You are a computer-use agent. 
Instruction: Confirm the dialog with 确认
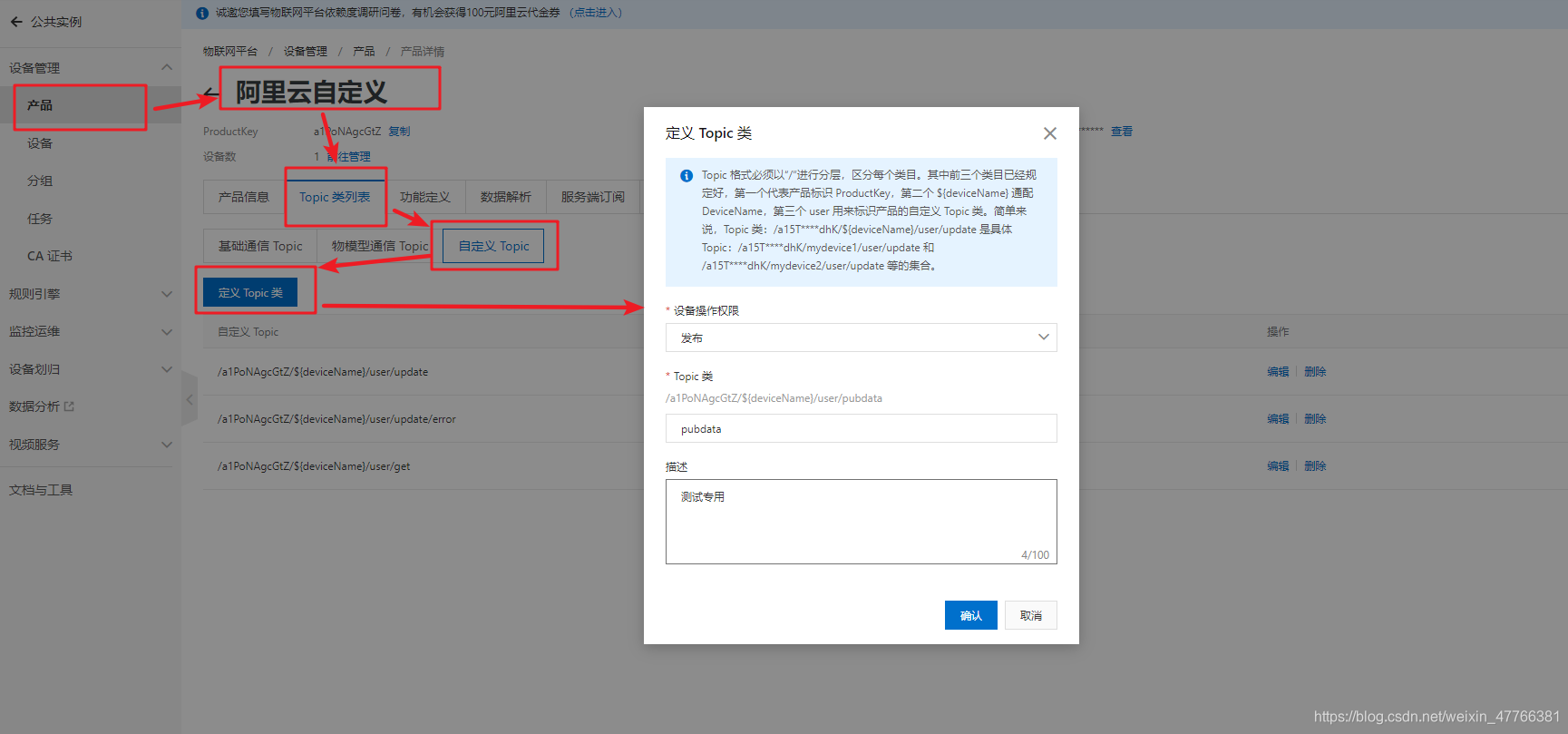coord(971,615)
